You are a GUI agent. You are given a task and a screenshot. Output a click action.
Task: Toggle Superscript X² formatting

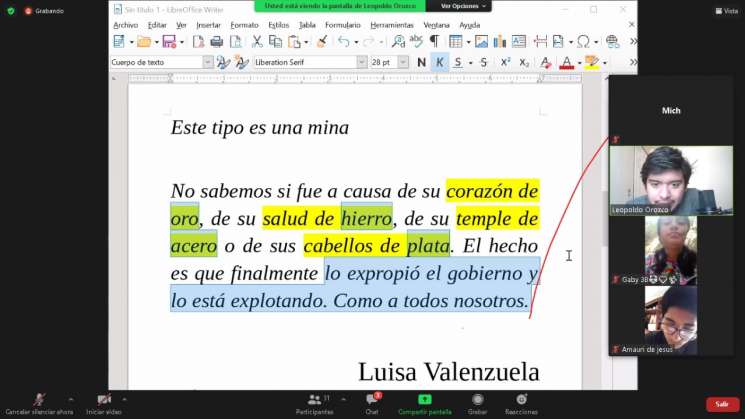click(506, 62)
